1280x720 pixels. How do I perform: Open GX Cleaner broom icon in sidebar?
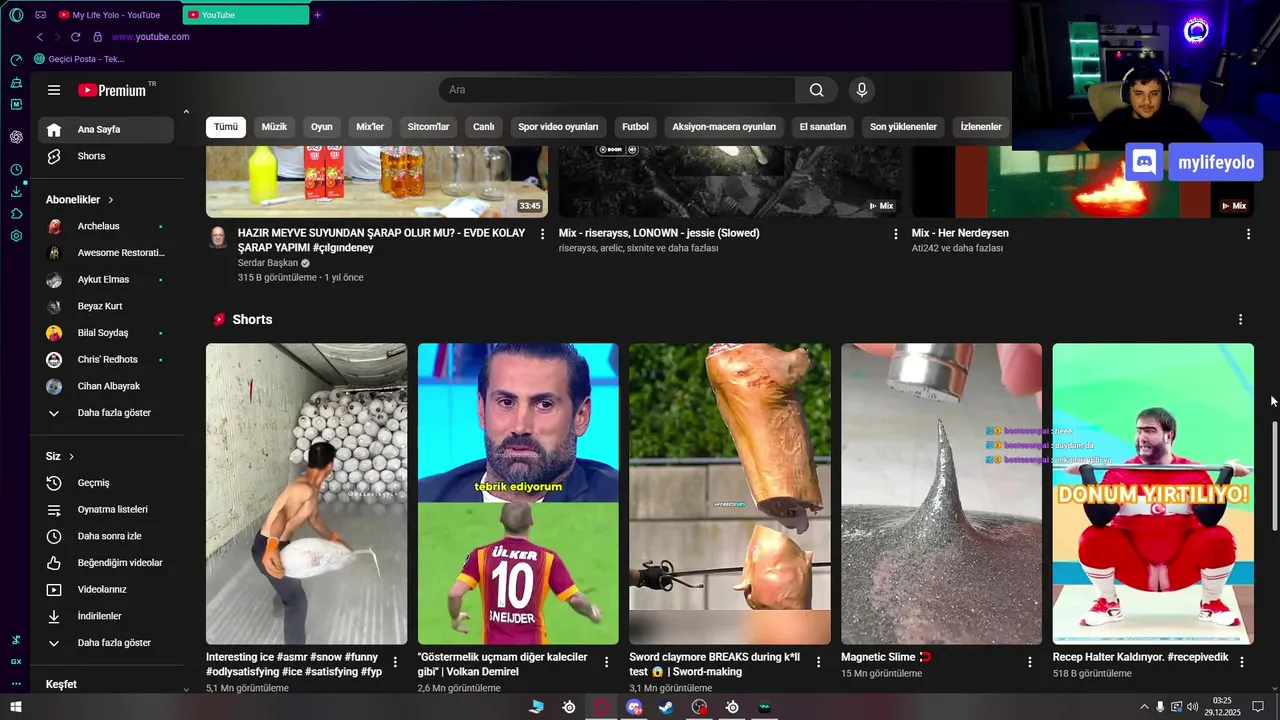point(16,82)
